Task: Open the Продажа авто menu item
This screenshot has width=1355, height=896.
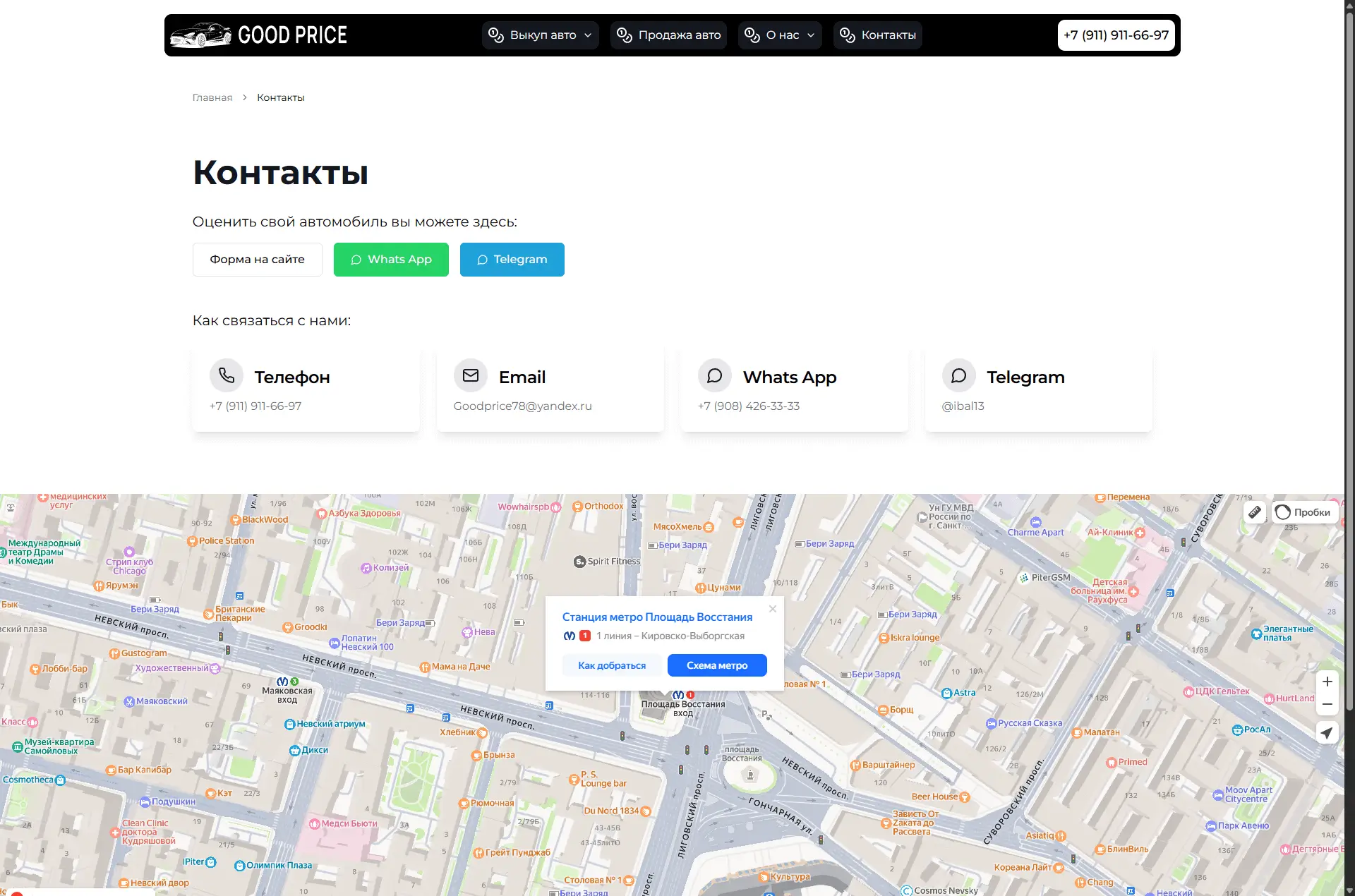Action: click(668, 35)
